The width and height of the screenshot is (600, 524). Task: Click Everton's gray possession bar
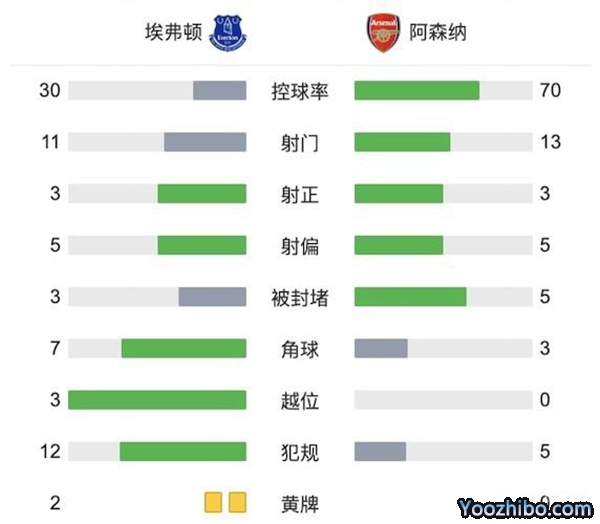coord(219,91)
